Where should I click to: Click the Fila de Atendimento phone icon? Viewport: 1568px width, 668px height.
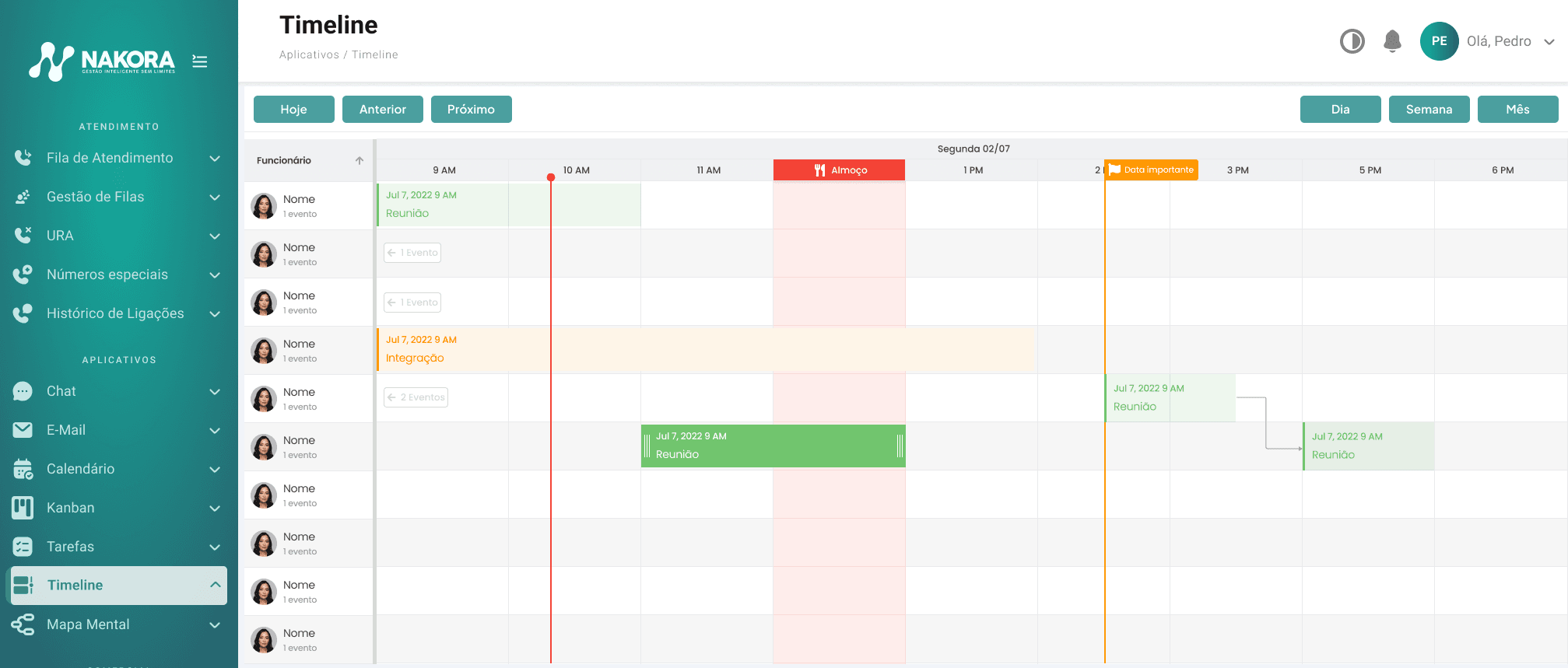tap(23, 158)
